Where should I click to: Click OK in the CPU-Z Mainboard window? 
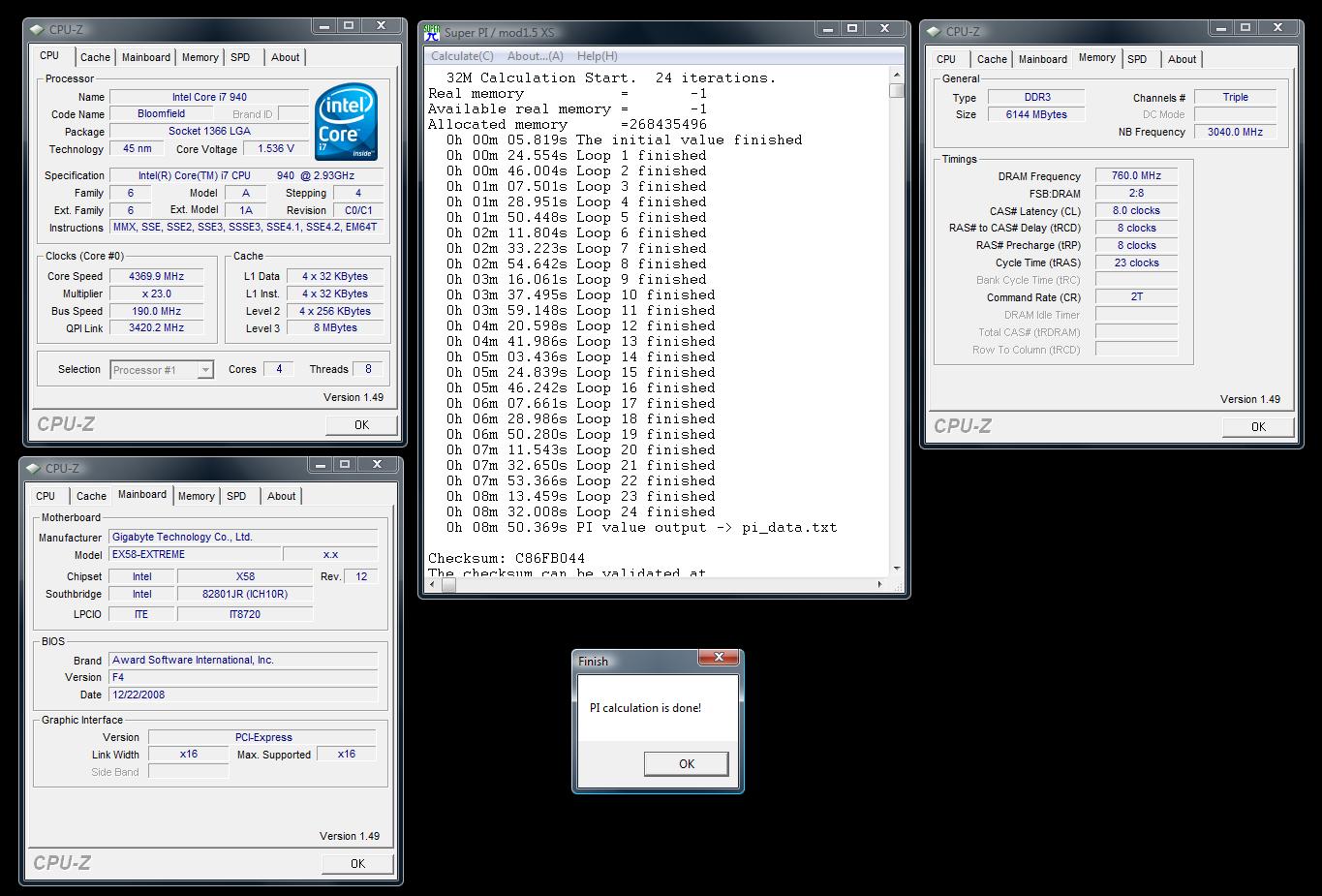point(357,863)
